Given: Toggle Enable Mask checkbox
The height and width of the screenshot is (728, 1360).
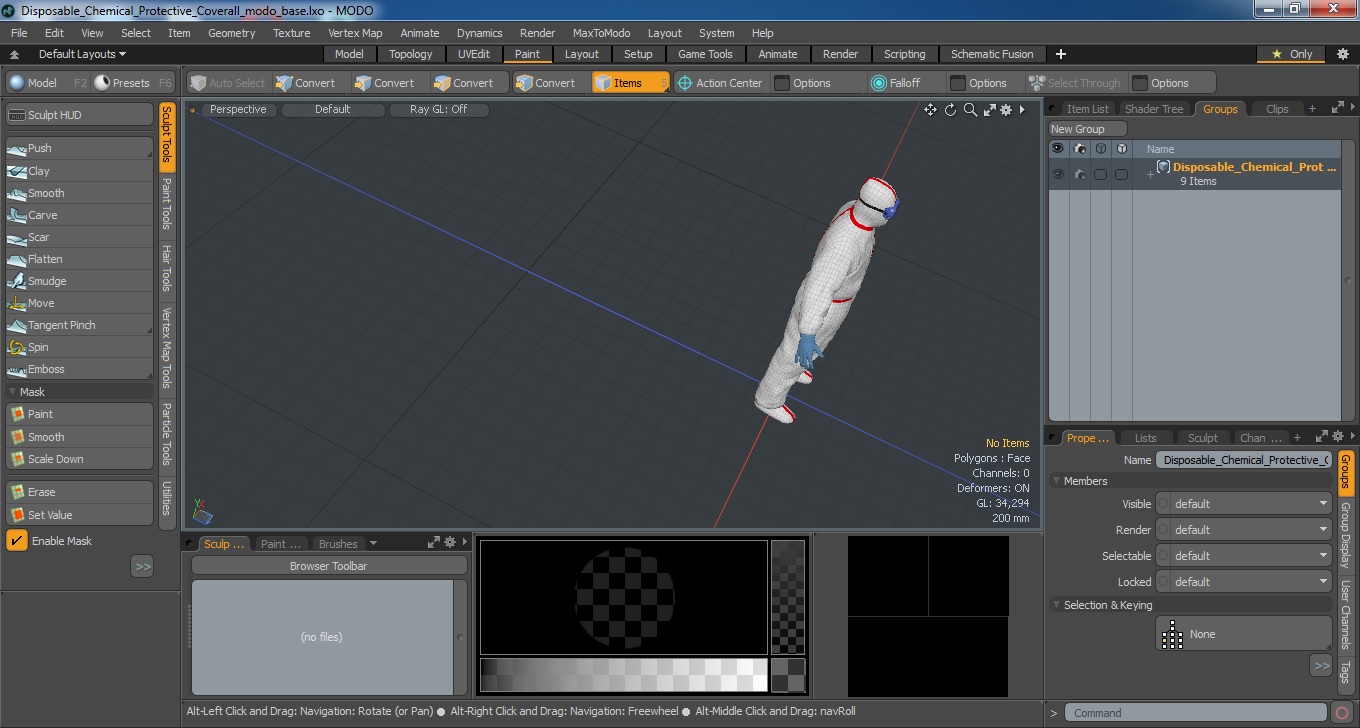Looking at the screenshot, I should (17, 541).
